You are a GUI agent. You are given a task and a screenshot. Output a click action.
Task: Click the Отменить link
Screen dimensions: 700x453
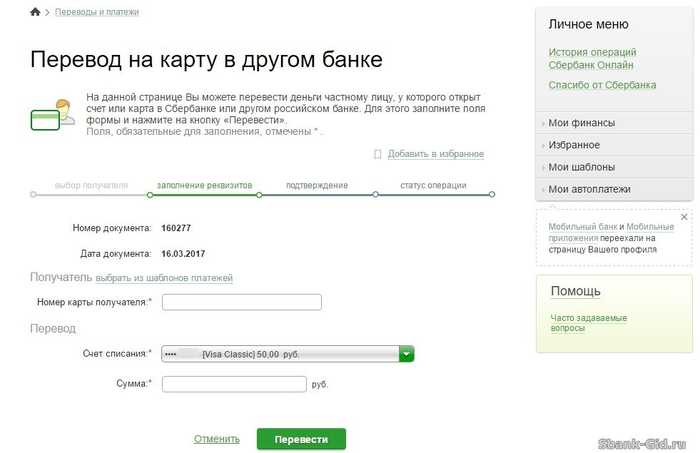point(217,439)
